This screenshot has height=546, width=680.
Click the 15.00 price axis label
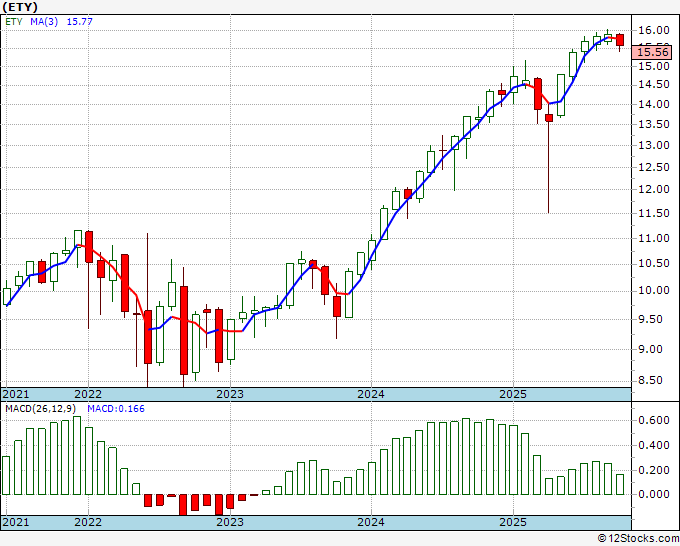pos(654,66)
